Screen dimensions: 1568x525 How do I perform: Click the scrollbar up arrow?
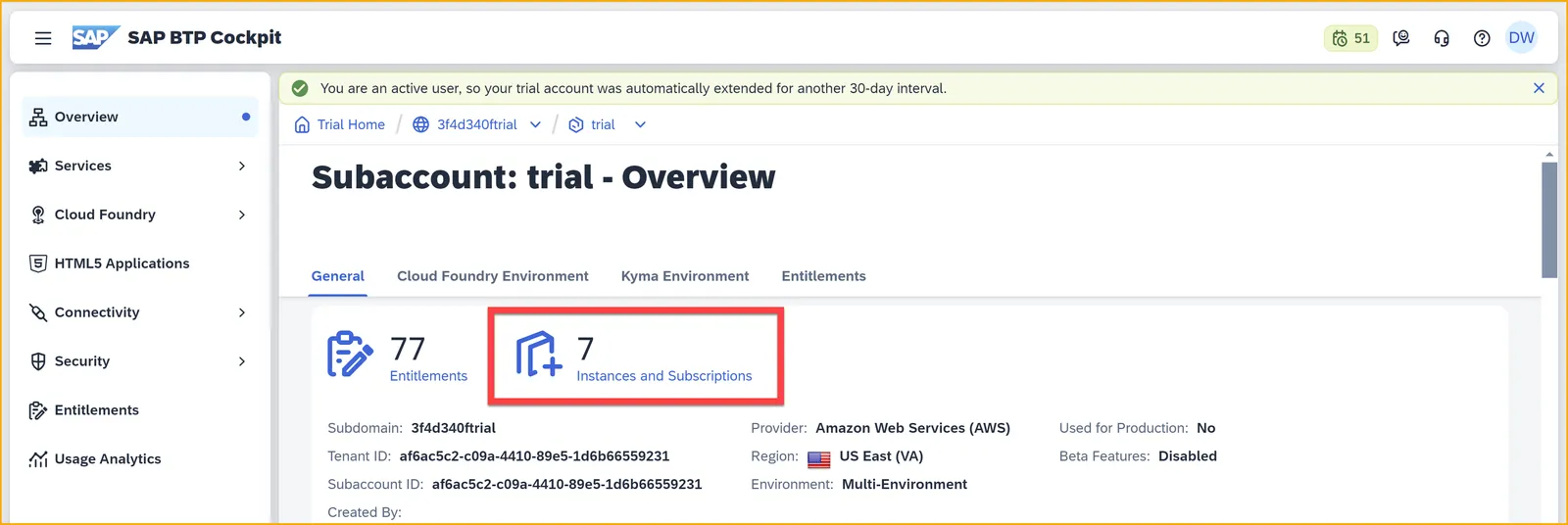[1549, 155]
